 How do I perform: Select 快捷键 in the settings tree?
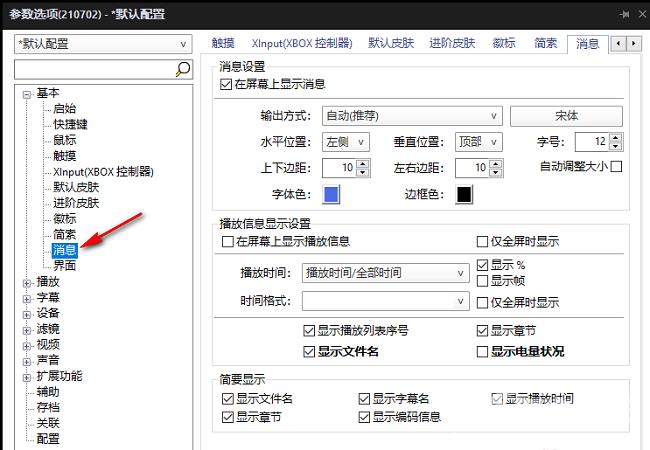point(70,124)
